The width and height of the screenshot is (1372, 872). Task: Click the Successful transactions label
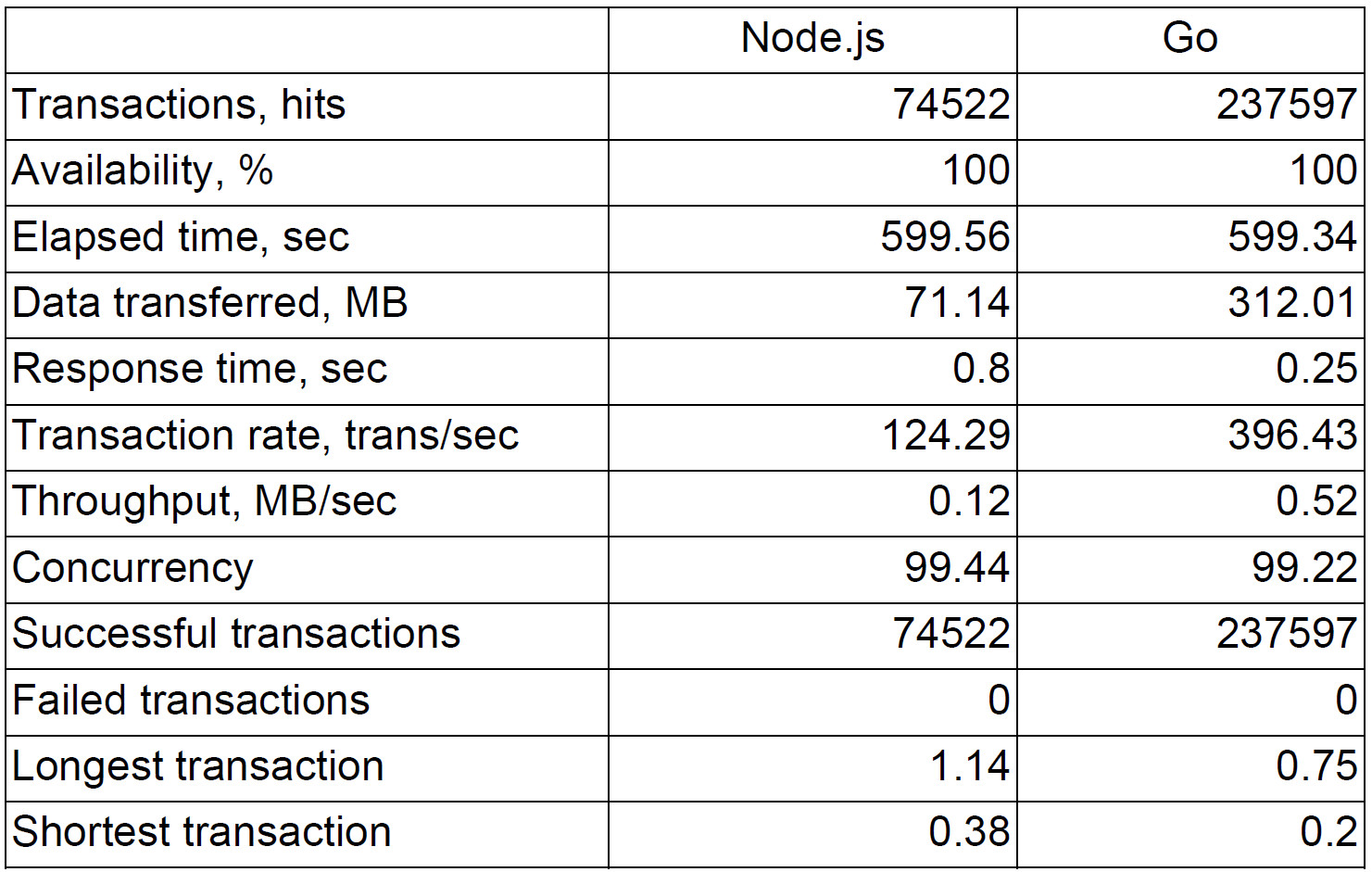tap(236, 635)
